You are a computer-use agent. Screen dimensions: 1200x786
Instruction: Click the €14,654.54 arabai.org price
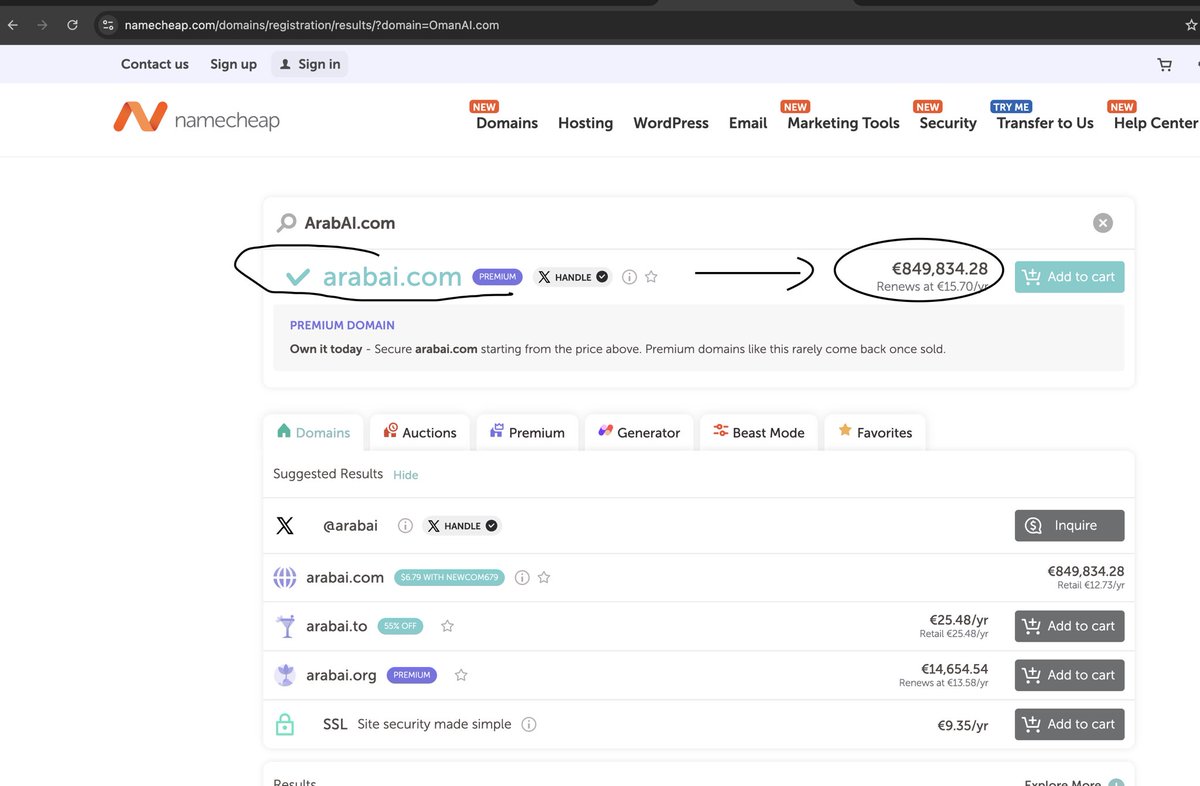954,669
